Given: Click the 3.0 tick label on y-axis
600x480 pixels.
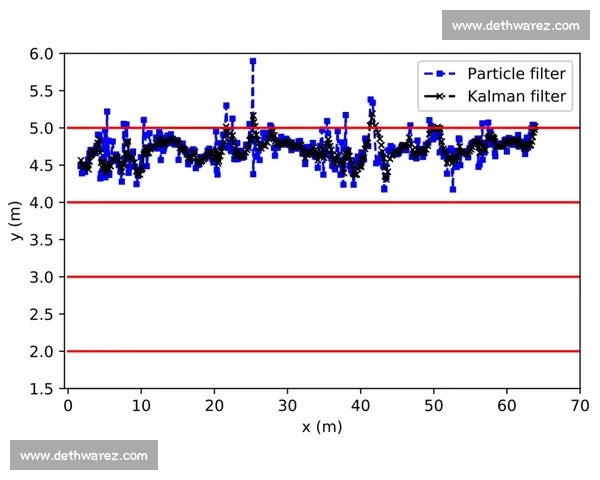Looking at the screenshot, I should (41, 277).
